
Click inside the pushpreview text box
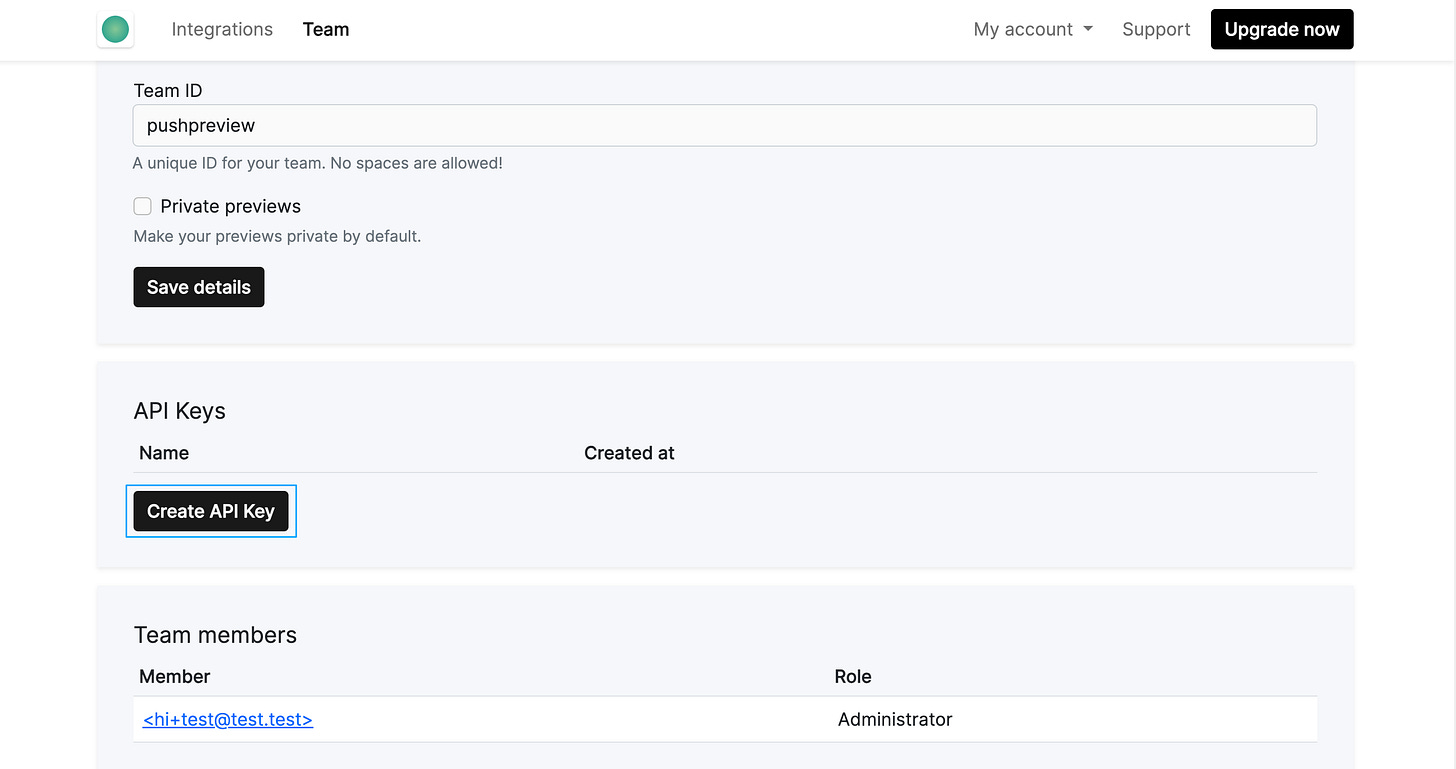[x=724, y=125]
